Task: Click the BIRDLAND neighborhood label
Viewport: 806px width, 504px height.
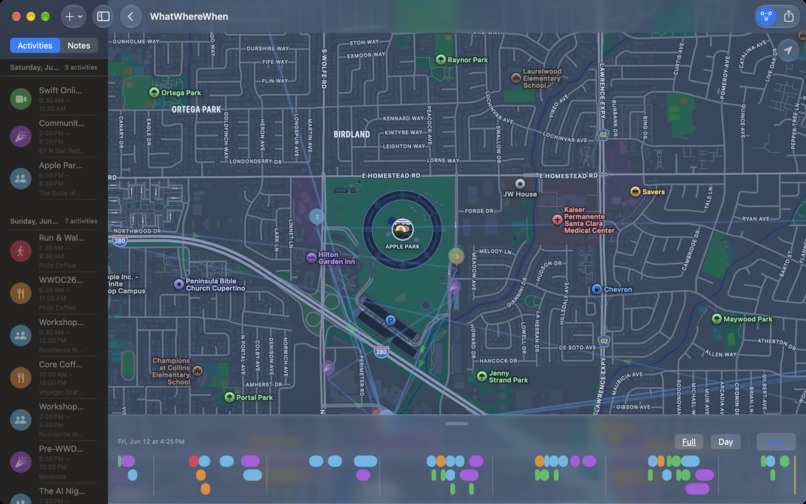Action: (x=352, y=134)
